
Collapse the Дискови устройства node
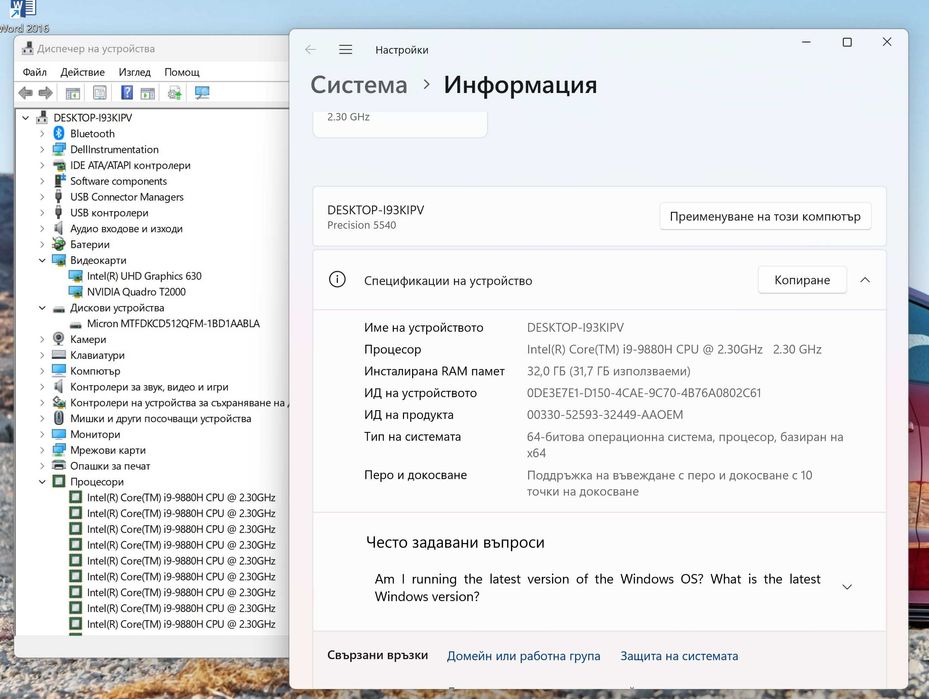click(x=42, y=307)
